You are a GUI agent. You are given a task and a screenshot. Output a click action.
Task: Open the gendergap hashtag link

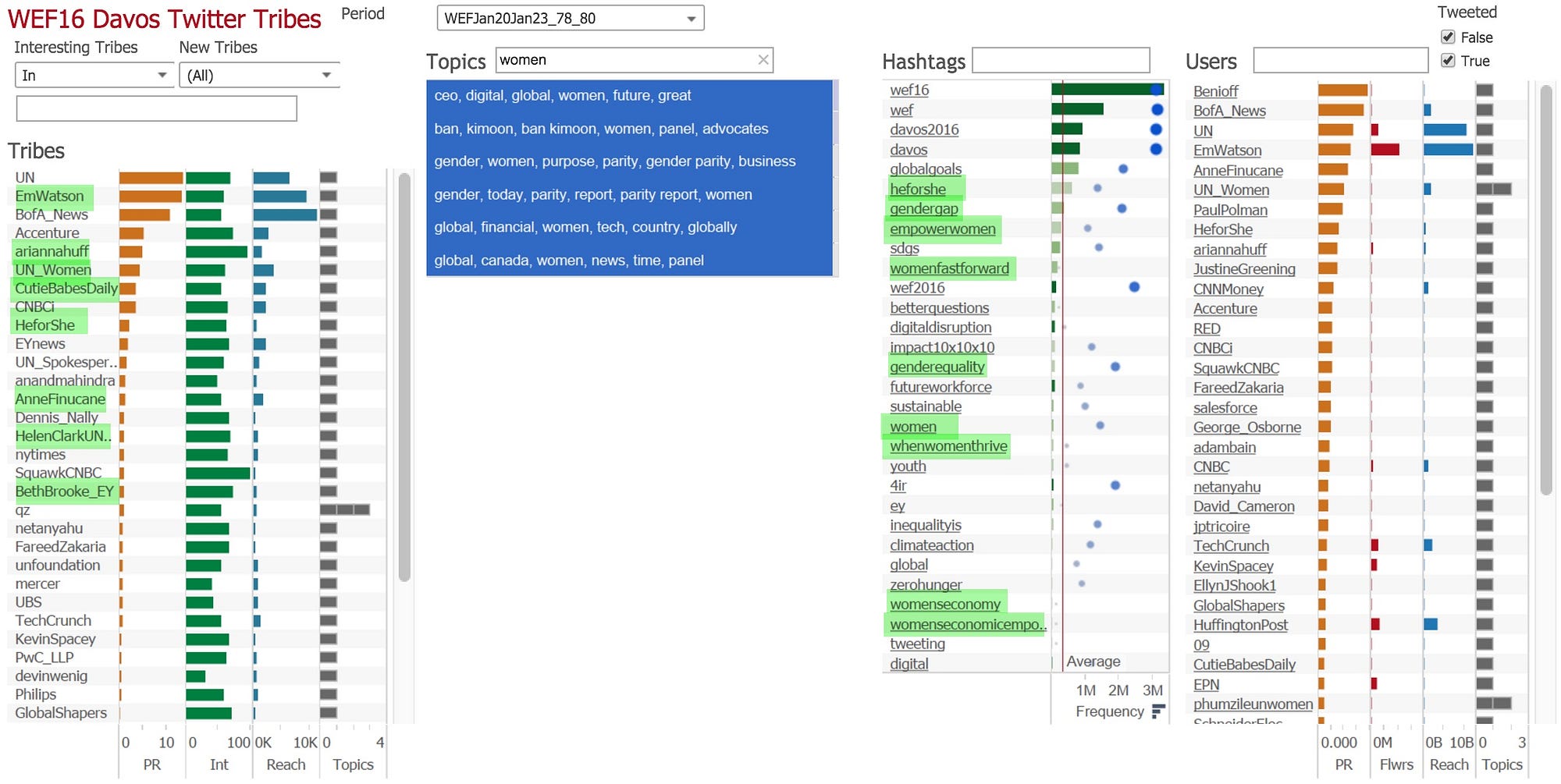coord(923,209)
